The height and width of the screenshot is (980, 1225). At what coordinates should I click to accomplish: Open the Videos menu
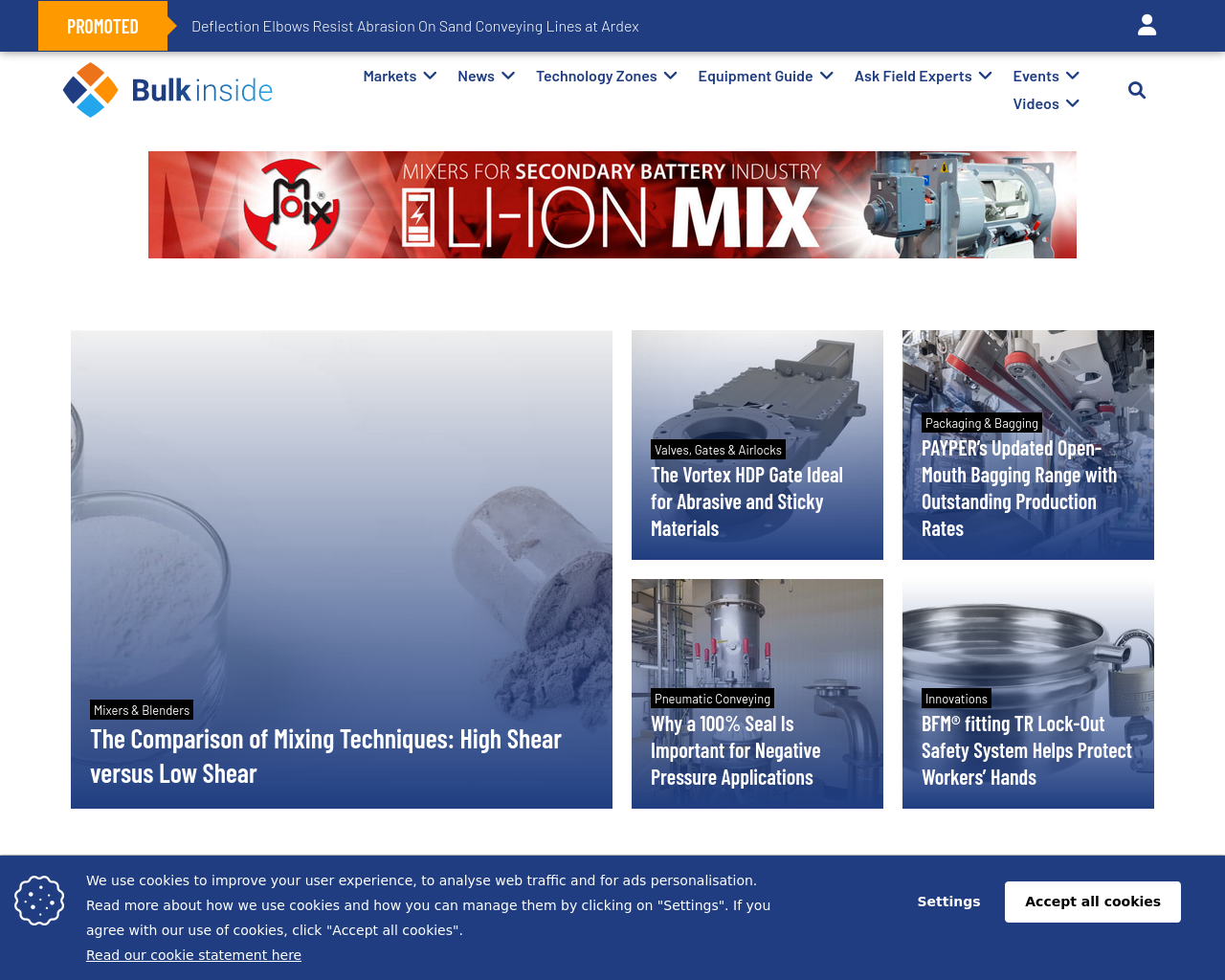coord(1036,103)
